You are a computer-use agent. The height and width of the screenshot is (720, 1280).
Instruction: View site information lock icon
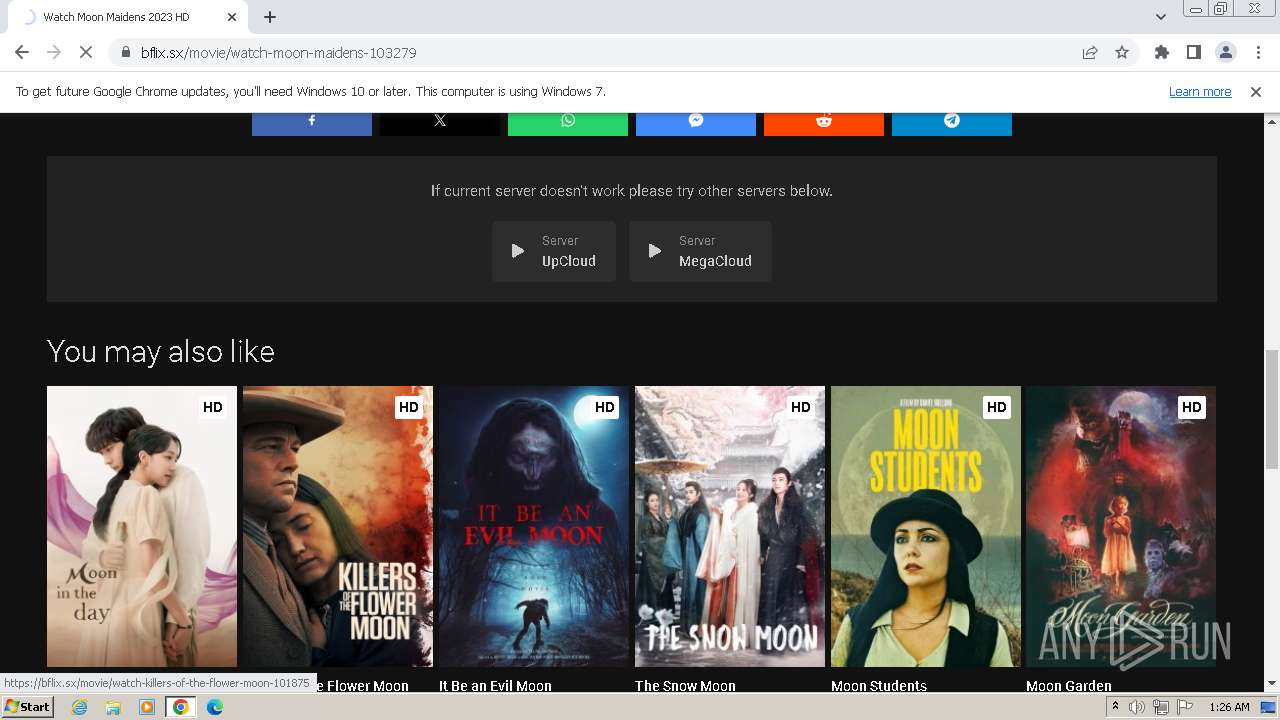[125, 52]
